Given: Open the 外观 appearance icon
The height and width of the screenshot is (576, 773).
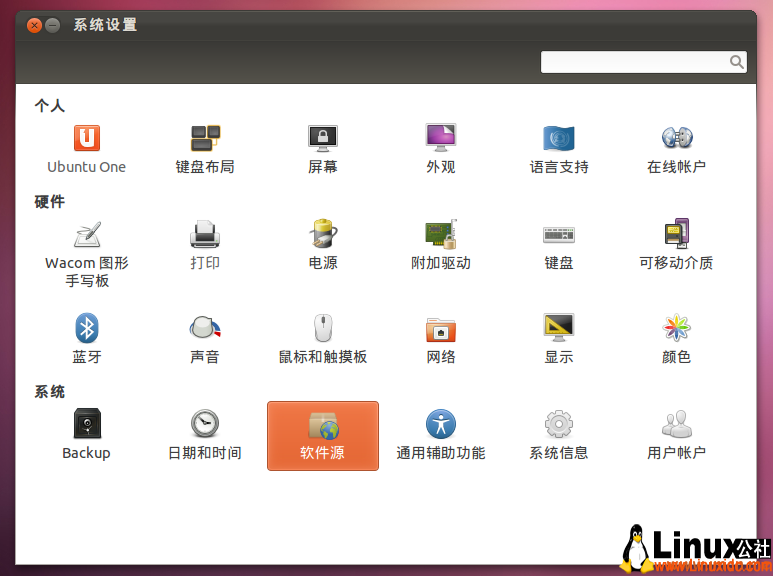Looking at the screenshot, I should coord(441,138).
